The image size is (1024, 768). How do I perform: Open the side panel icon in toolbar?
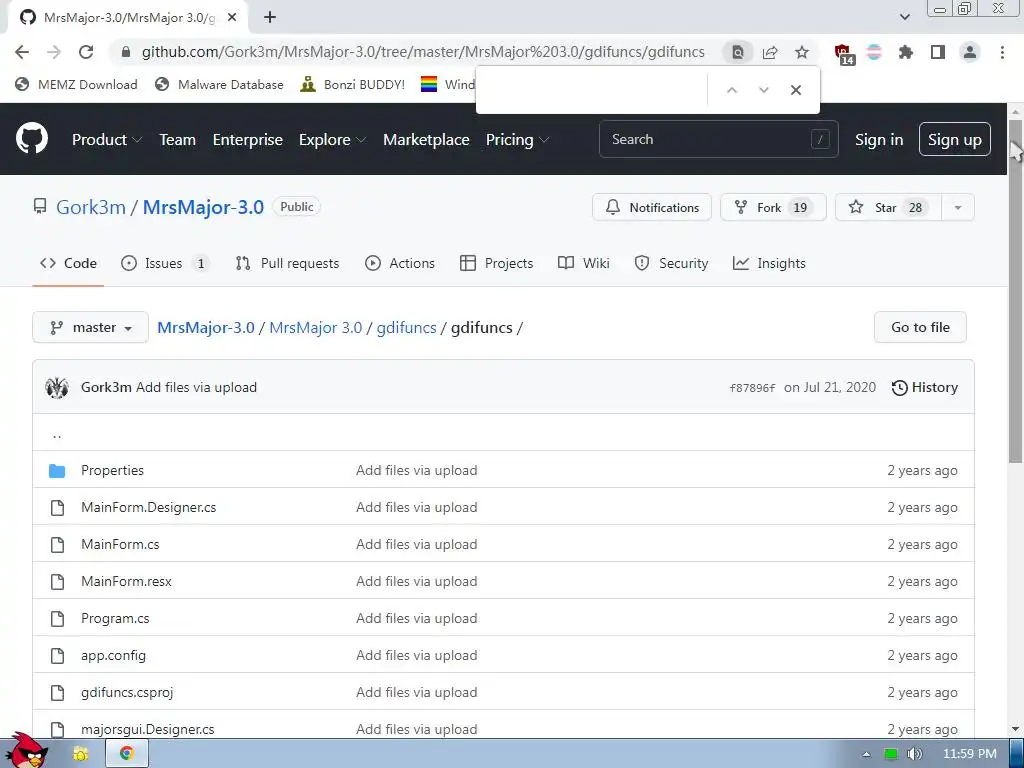(938, 52)
